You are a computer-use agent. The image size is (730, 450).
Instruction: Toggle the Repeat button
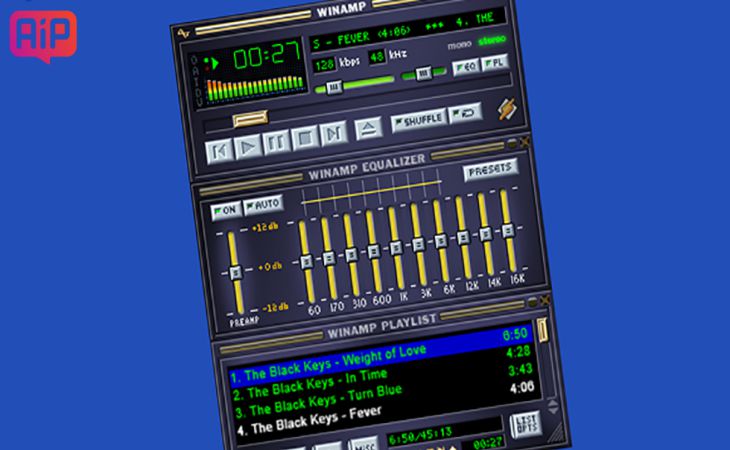coord(463,111)
